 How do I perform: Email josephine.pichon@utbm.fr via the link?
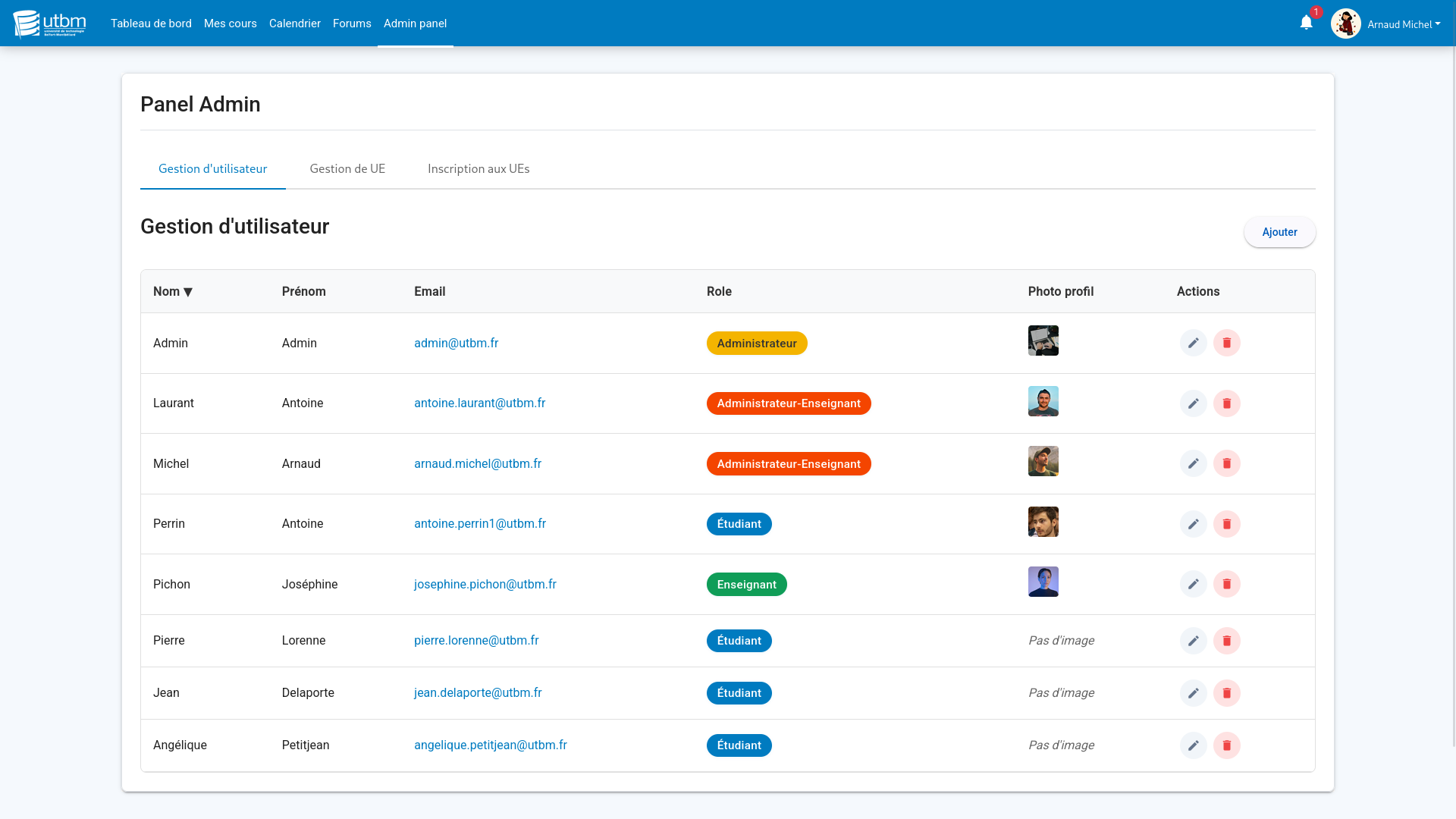485,584
